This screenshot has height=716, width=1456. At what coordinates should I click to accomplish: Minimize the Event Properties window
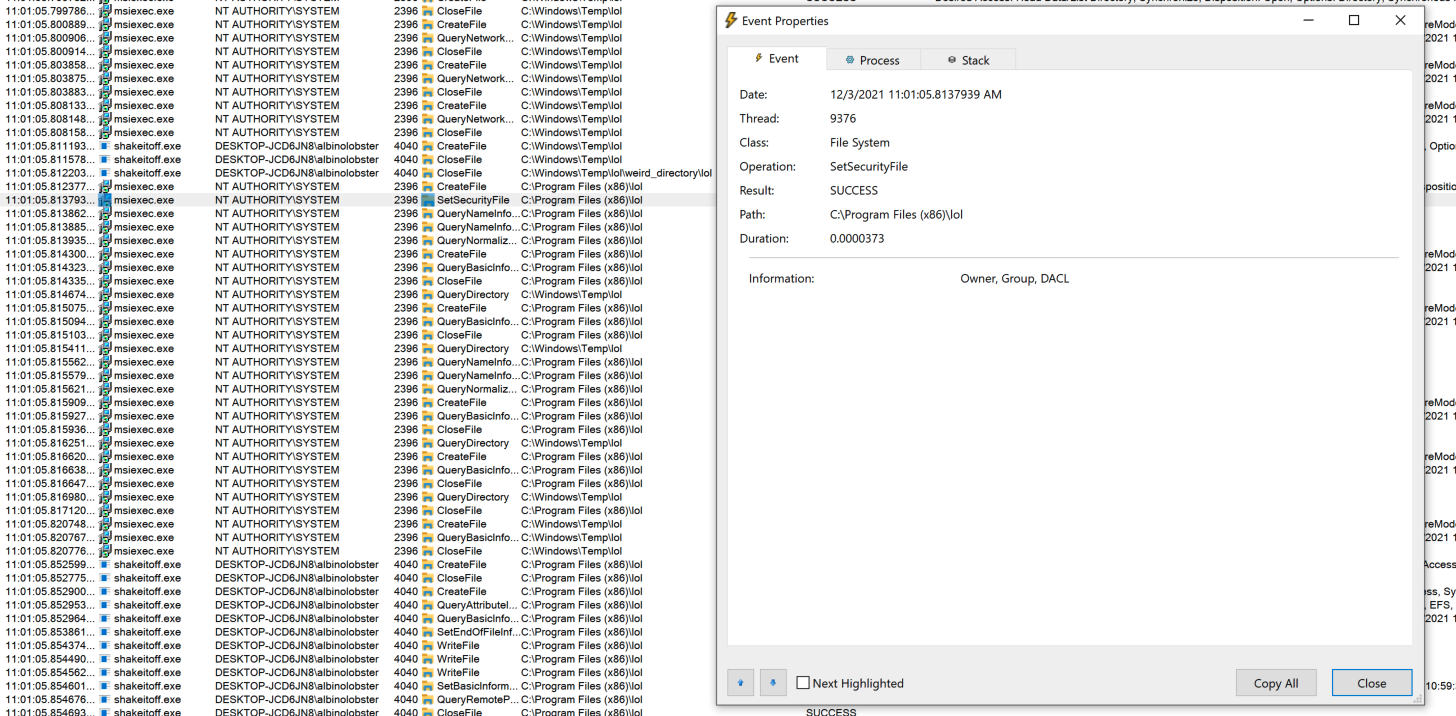click(x=1308, y=20)
